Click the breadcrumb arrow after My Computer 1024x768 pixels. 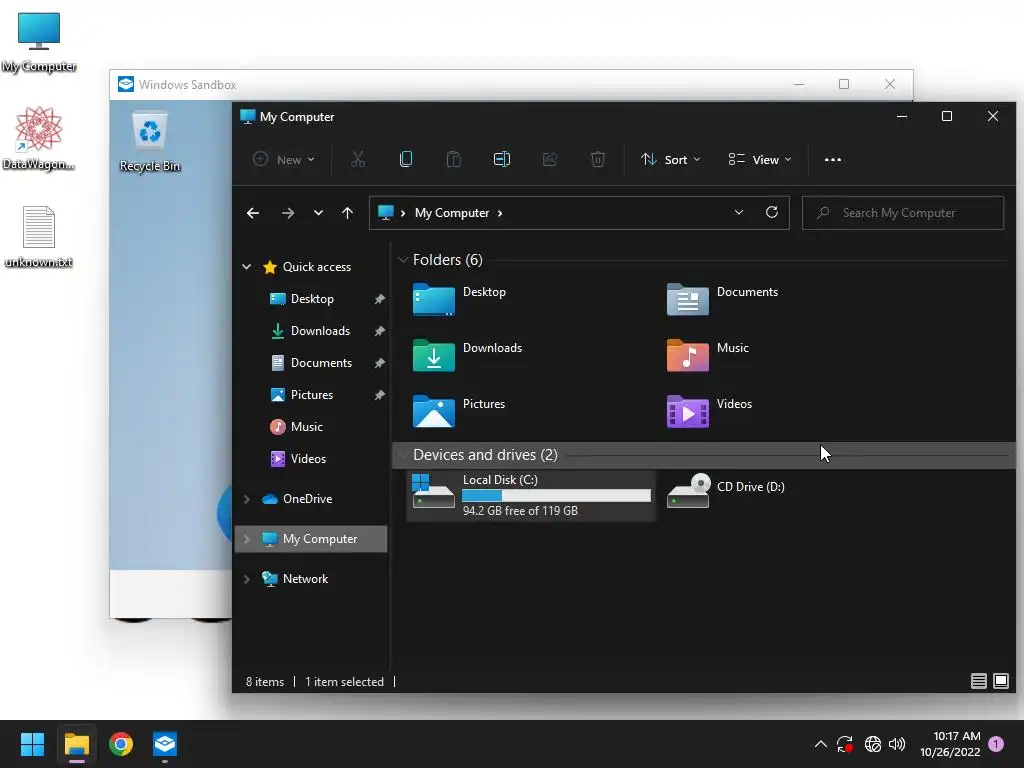click(500, 213)
